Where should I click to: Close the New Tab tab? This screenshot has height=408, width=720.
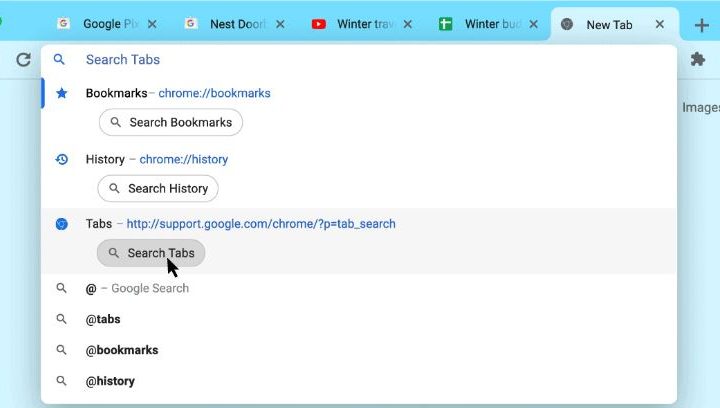click(659, 24)
